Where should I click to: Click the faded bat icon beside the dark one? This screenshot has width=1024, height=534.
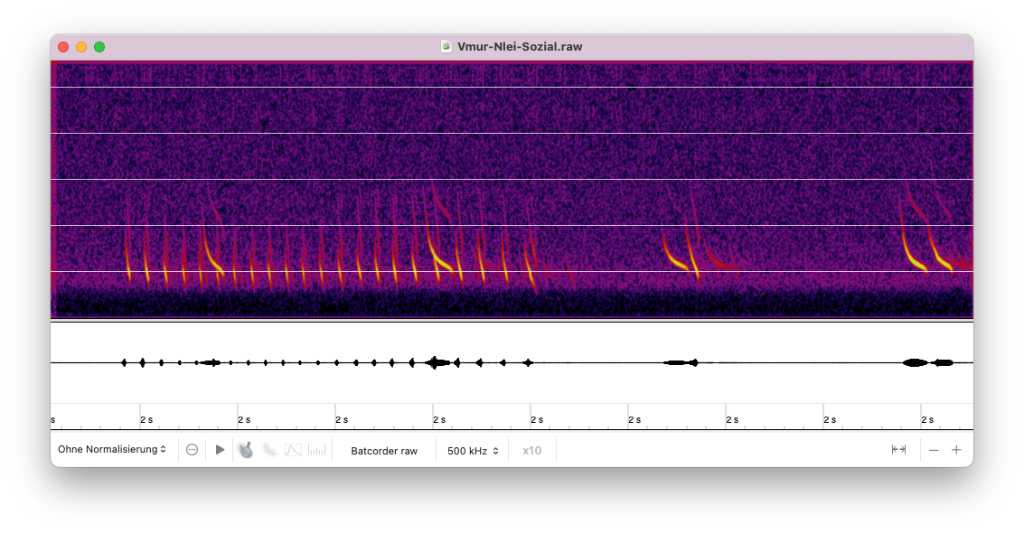pos(270,450)
